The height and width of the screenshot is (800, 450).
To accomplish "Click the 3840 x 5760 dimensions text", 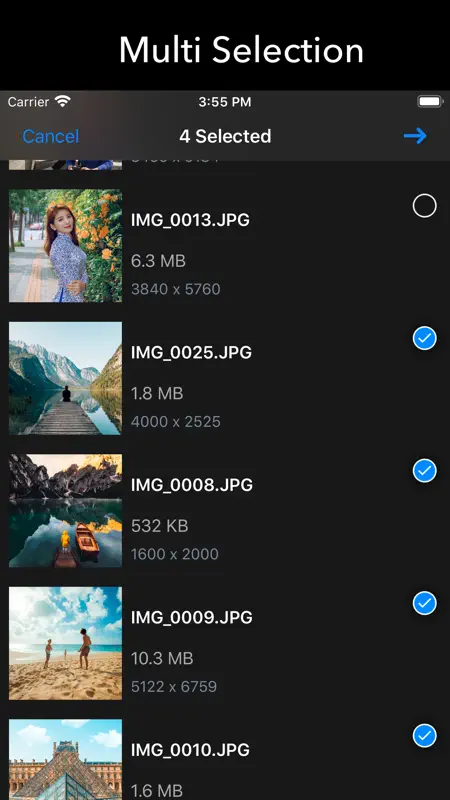I will [176, 289].
